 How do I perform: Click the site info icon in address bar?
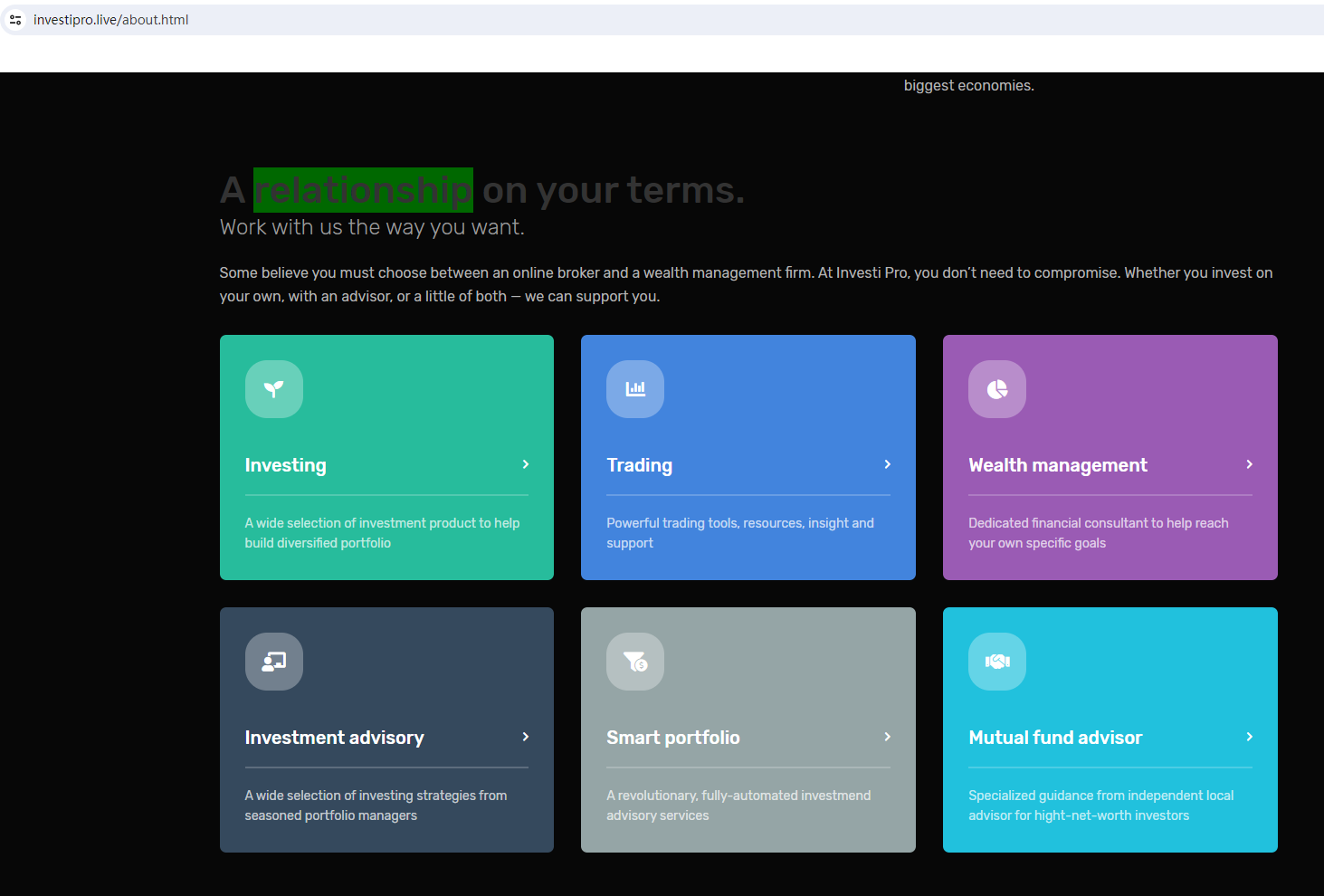(15, 20)
